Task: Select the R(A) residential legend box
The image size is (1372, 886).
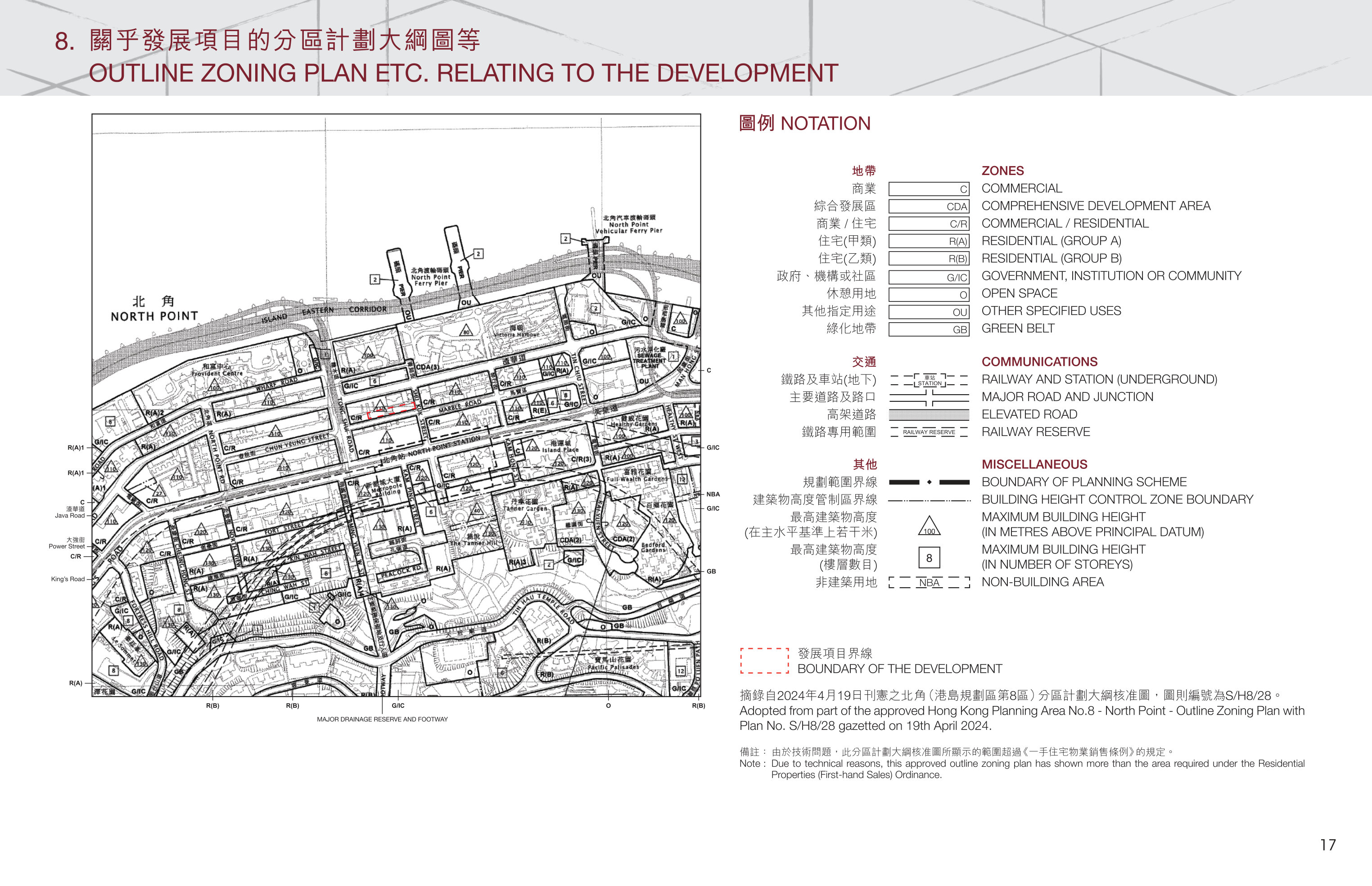Action: (929, 241)
